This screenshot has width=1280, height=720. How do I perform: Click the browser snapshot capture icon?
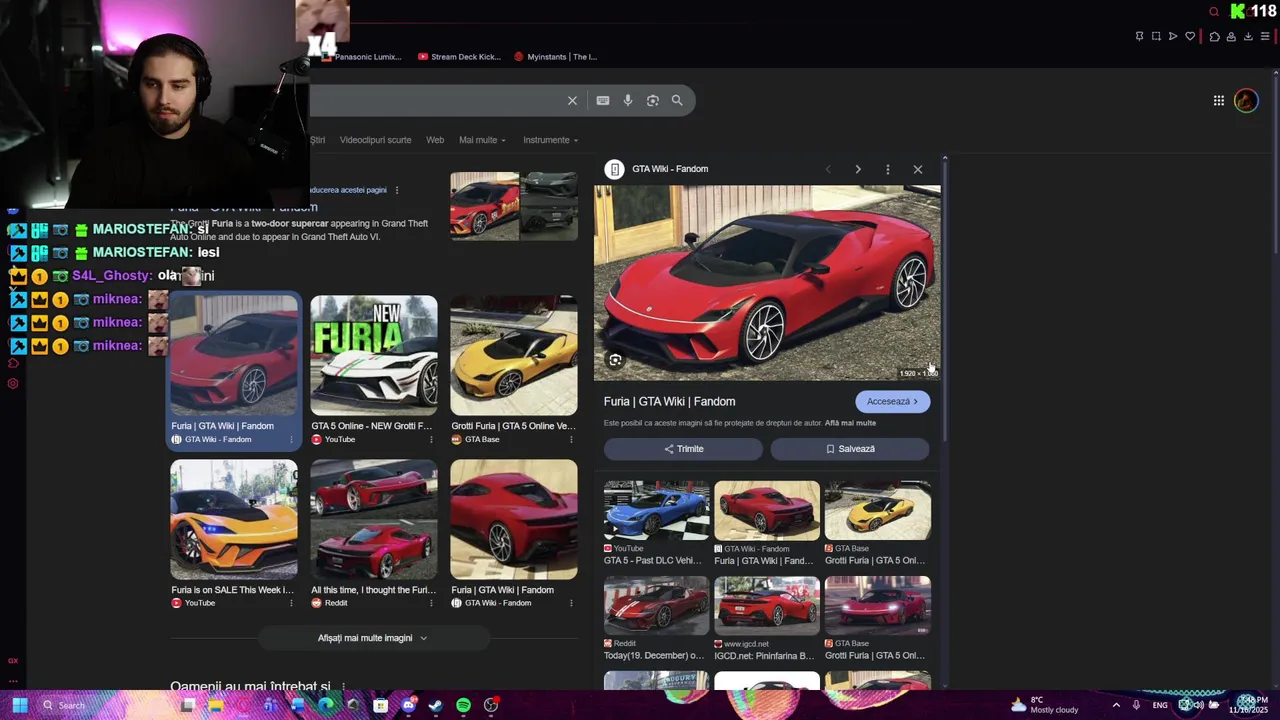pyautogui.click(x=1156, y=36)
